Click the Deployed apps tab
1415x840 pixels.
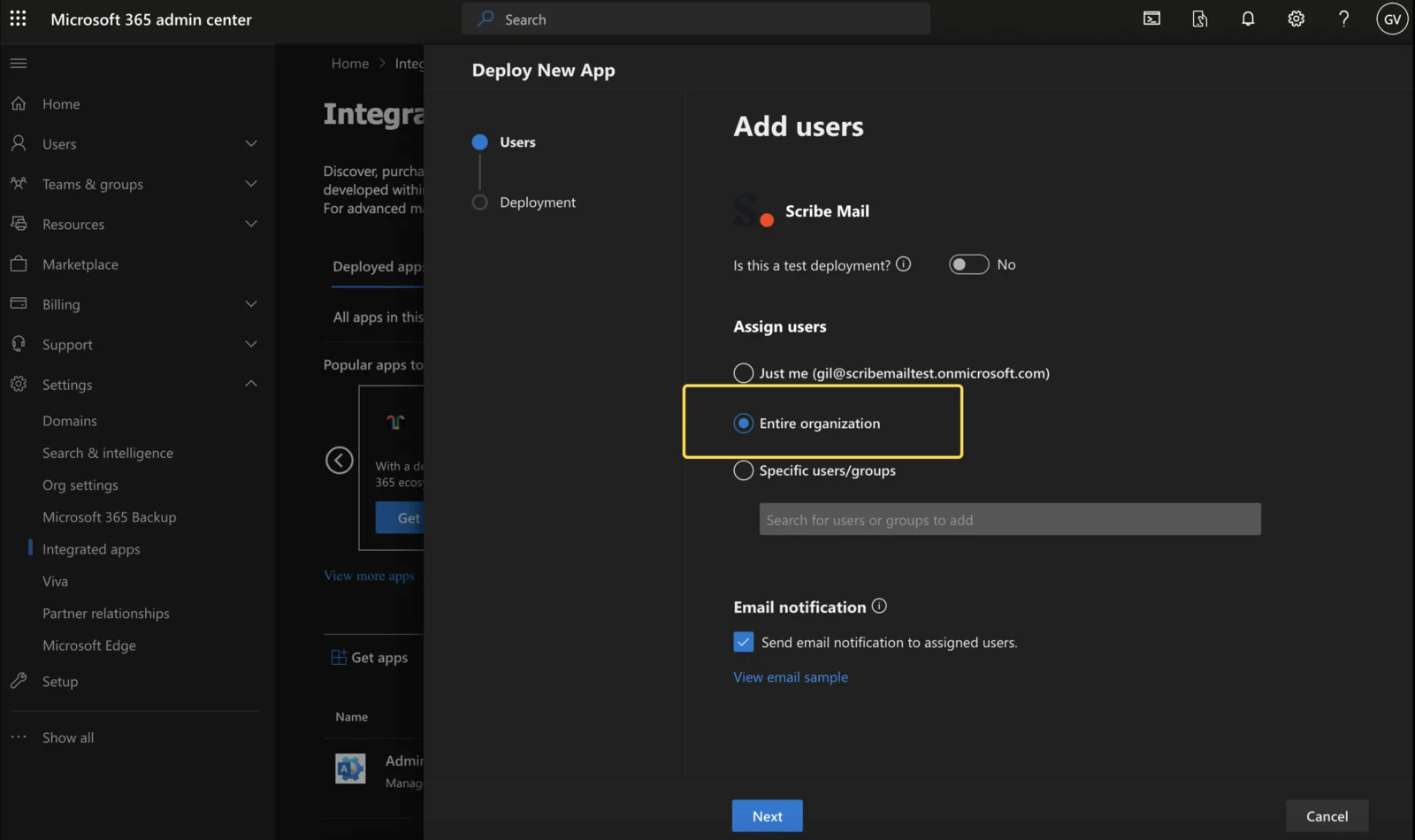click(379, 267)
